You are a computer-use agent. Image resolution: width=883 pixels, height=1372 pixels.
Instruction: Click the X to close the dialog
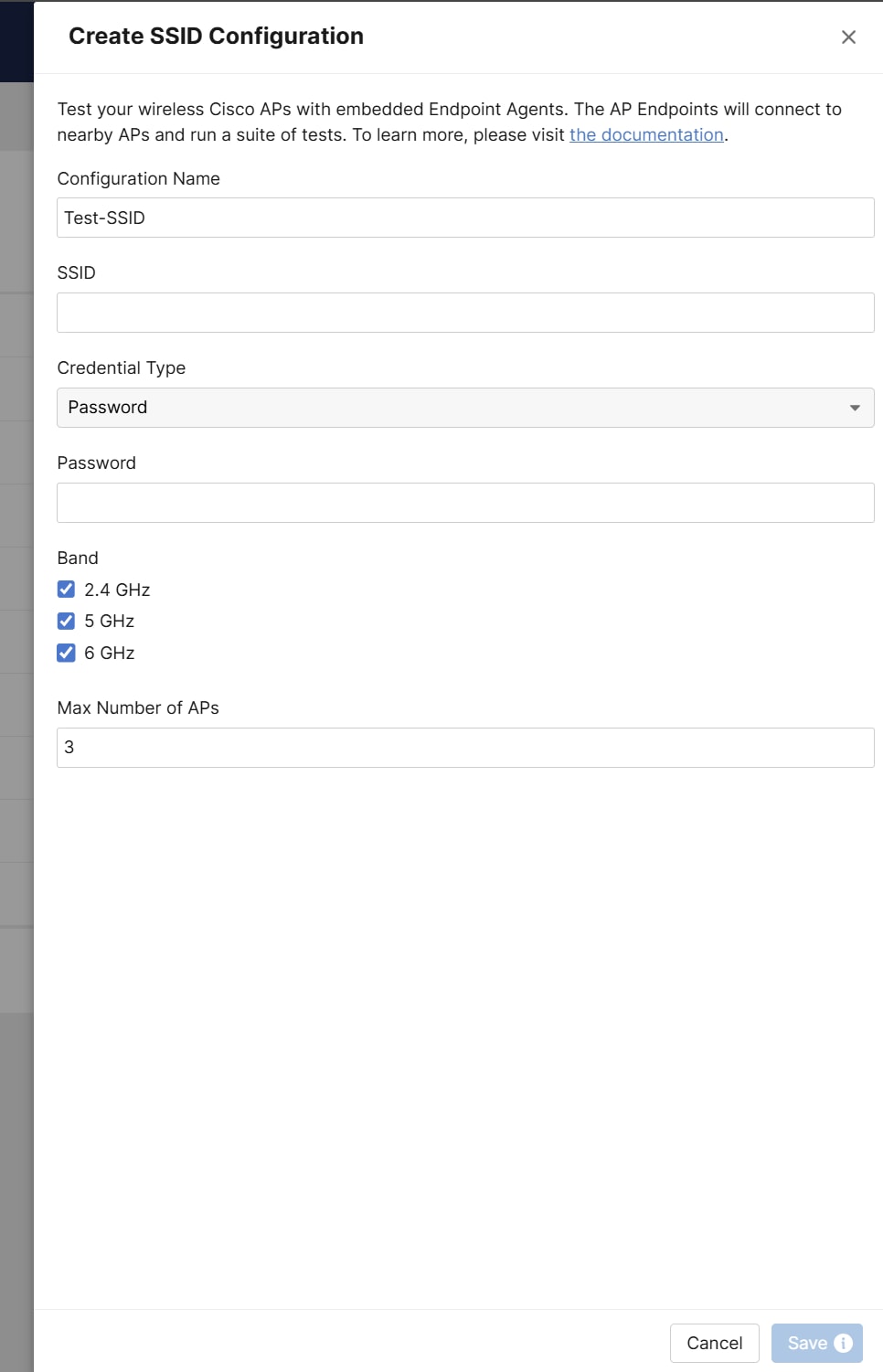coord(848,37)
